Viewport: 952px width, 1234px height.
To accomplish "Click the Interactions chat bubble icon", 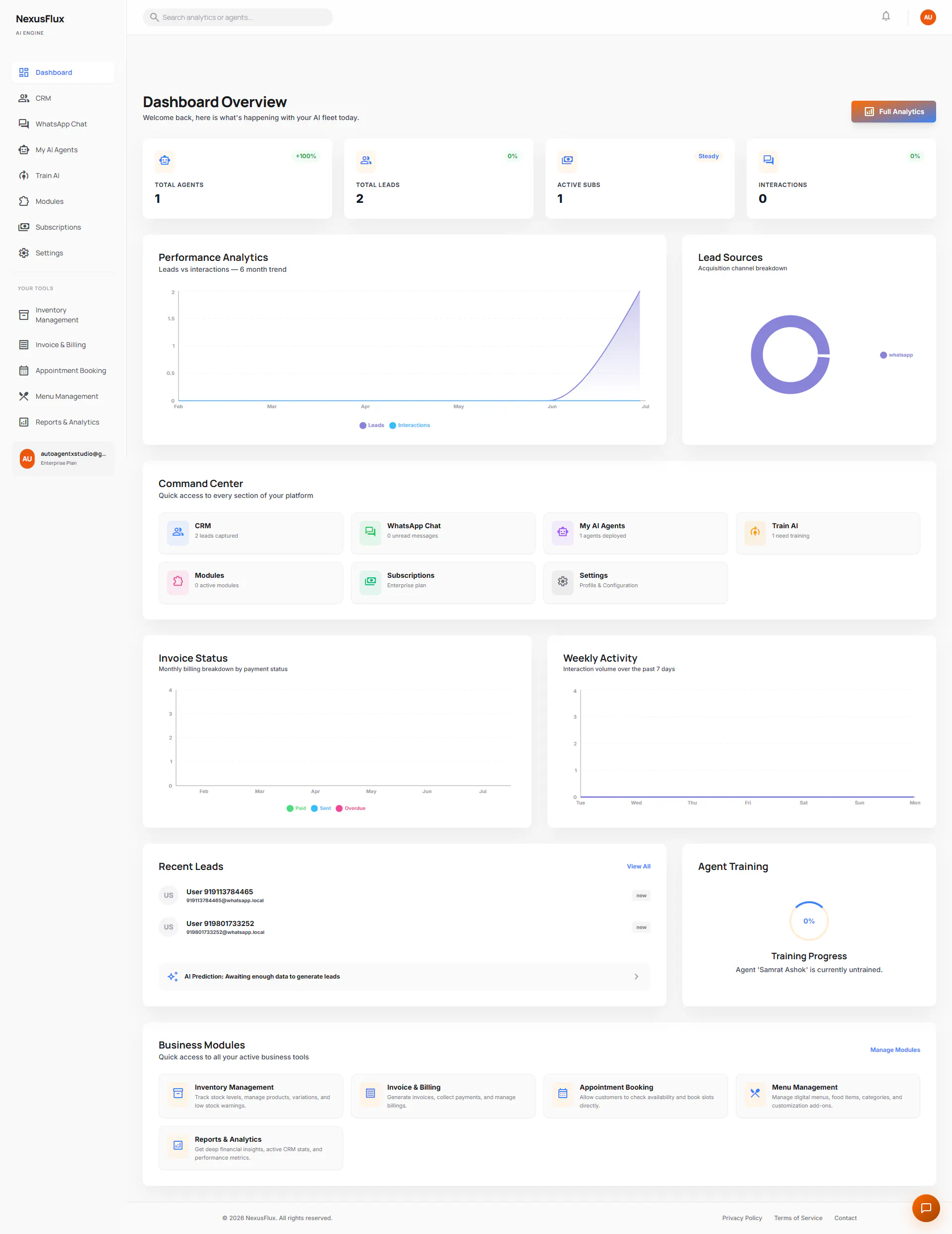I will 768,161.
